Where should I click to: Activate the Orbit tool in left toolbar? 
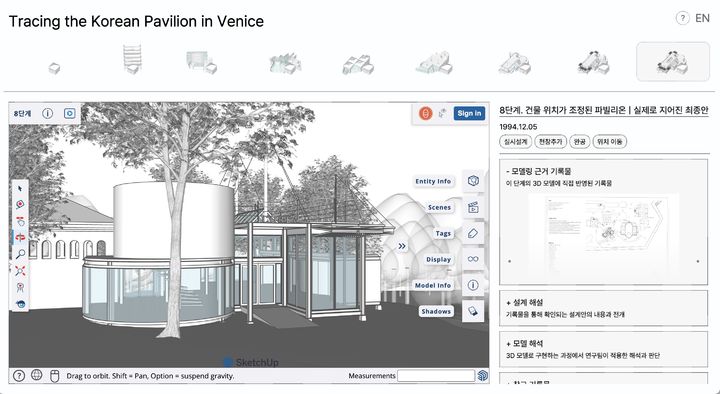point(20,238)
